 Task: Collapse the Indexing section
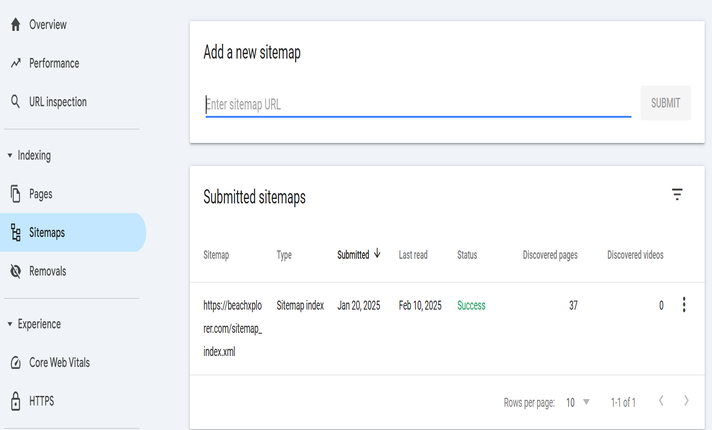[10, 156]
